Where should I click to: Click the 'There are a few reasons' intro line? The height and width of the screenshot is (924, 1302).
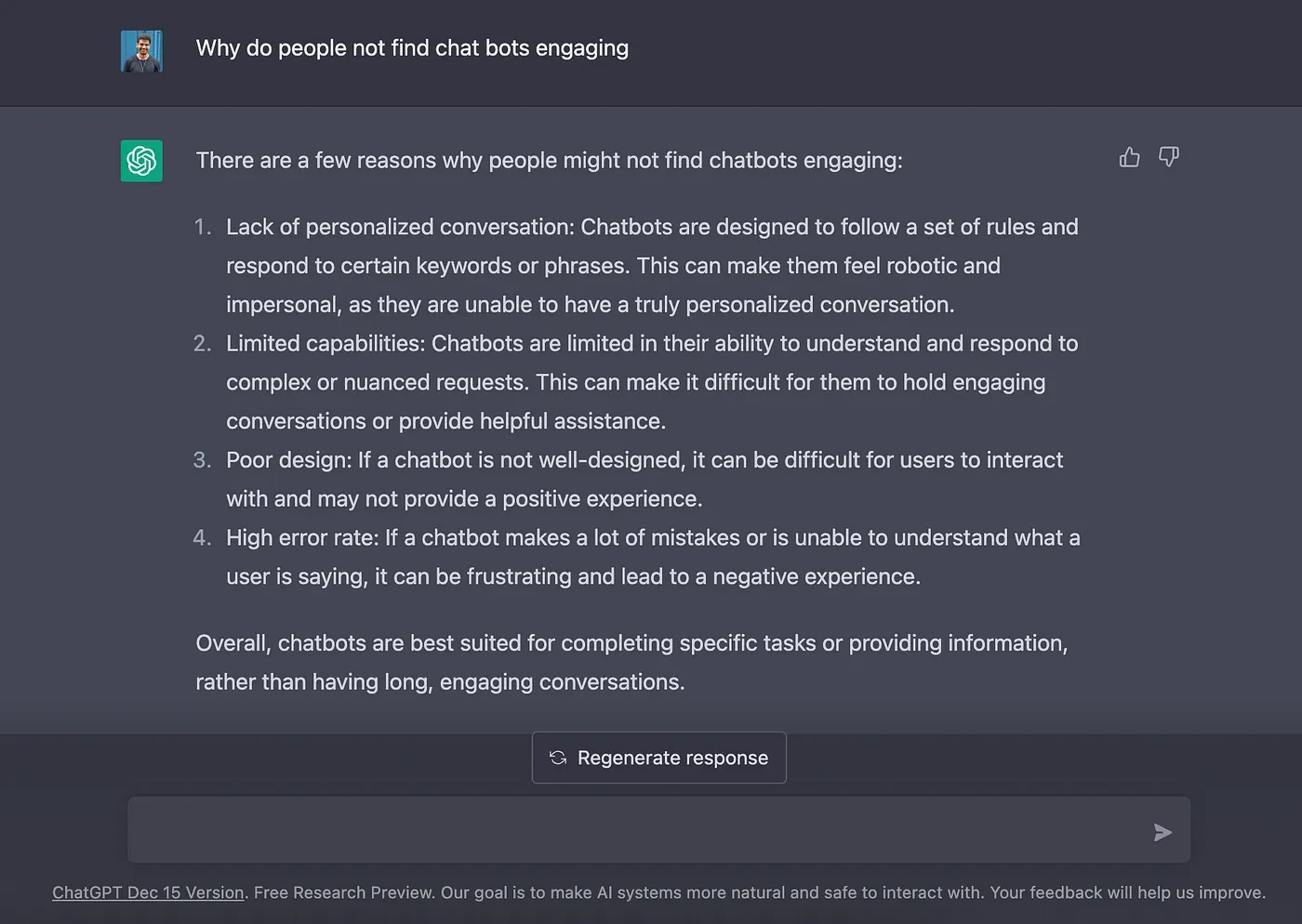549,161
